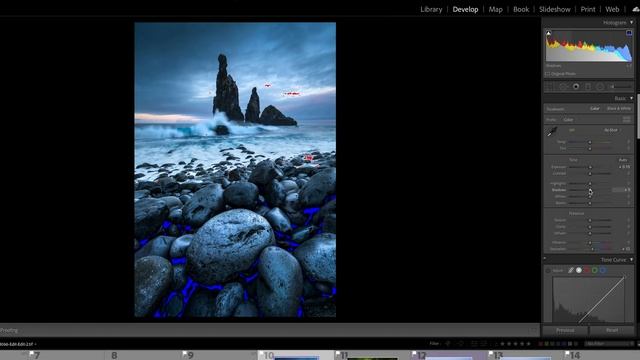Select the Spot Removal tool
Screen dimensions: 640x360
click(x=563, y=87)
